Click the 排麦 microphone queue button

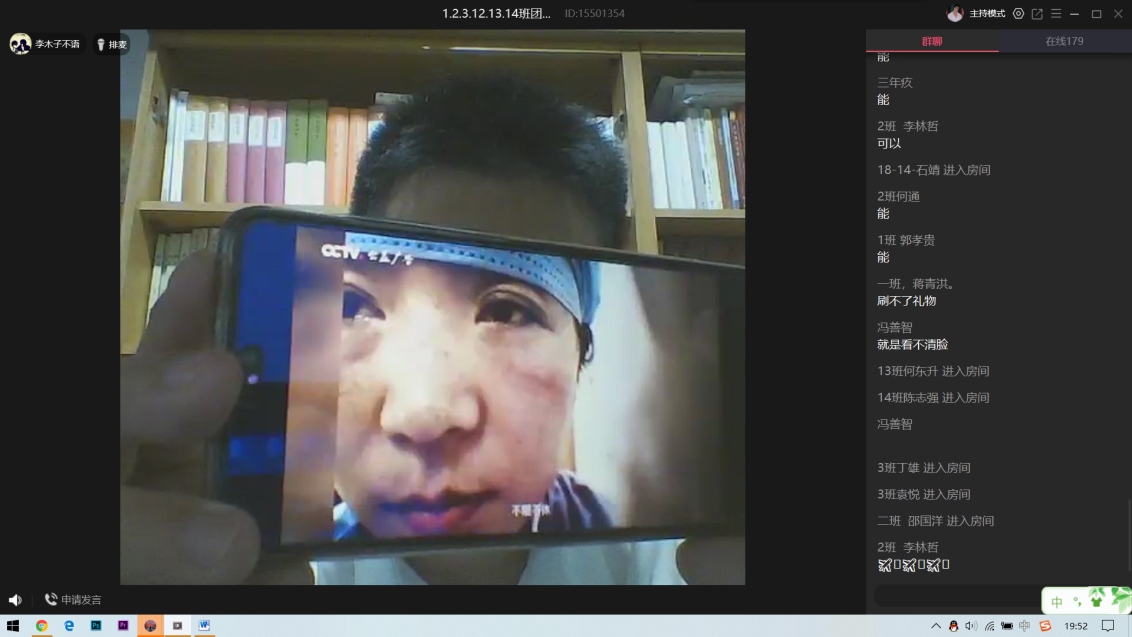tap(112, 45)
